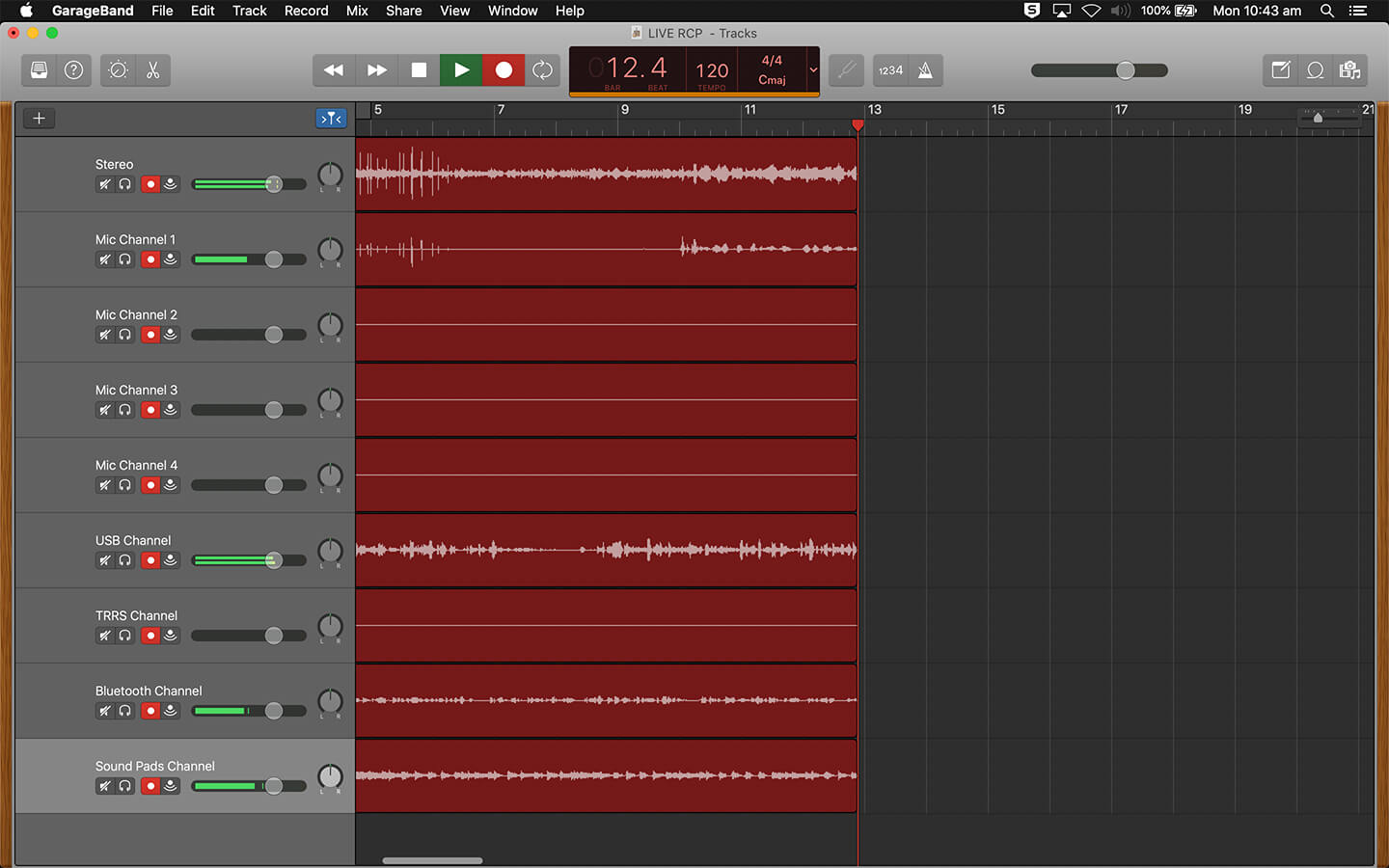
Task: Expand the LCD display mode dropdown arrow
Action: point(813,70)
